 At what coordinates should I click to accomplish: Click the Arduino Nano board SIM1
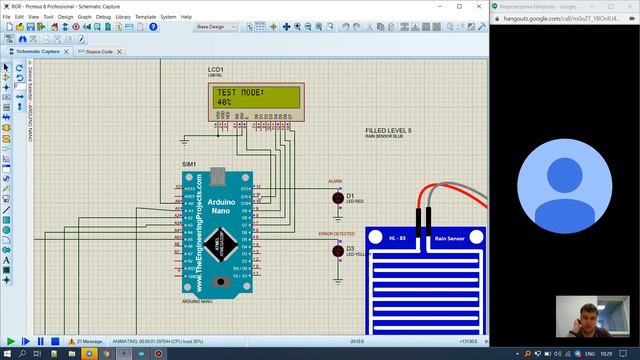218,234
